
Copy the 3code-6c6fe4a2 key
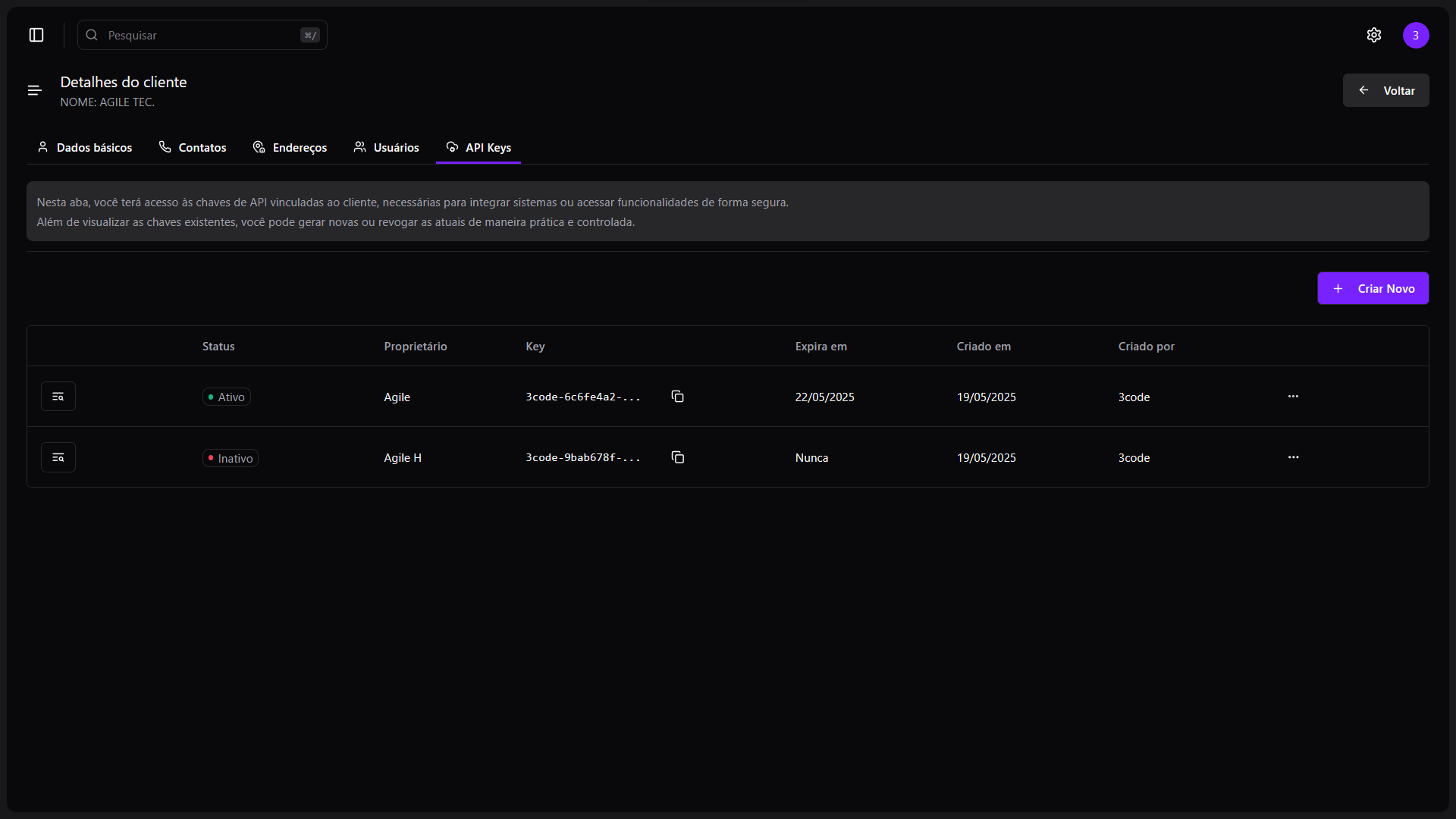[677, 397]
